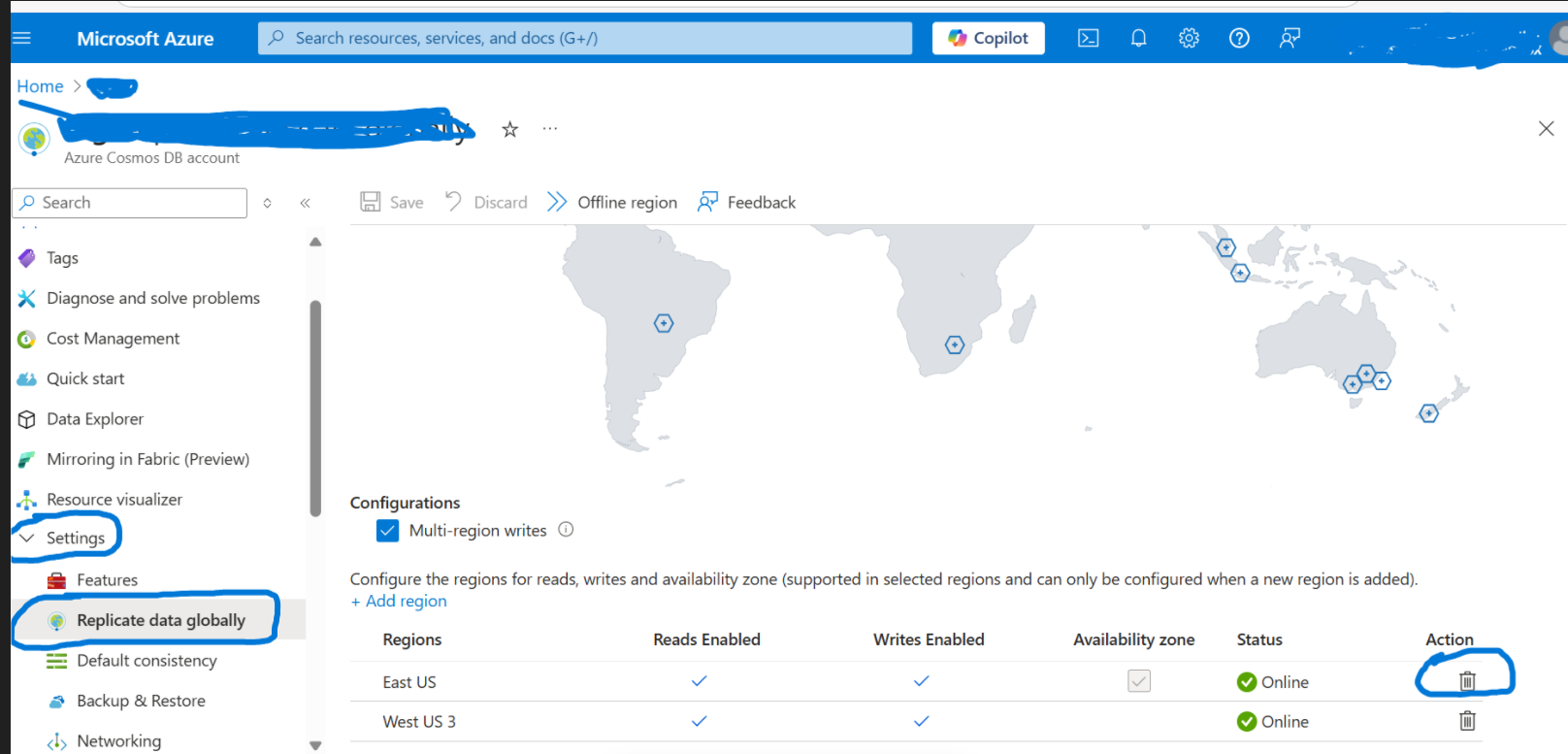Select the New Zealand region marker
The height and width of the screenshot is (754, 1568).
pyautogui.click(x=1428, y=413)
